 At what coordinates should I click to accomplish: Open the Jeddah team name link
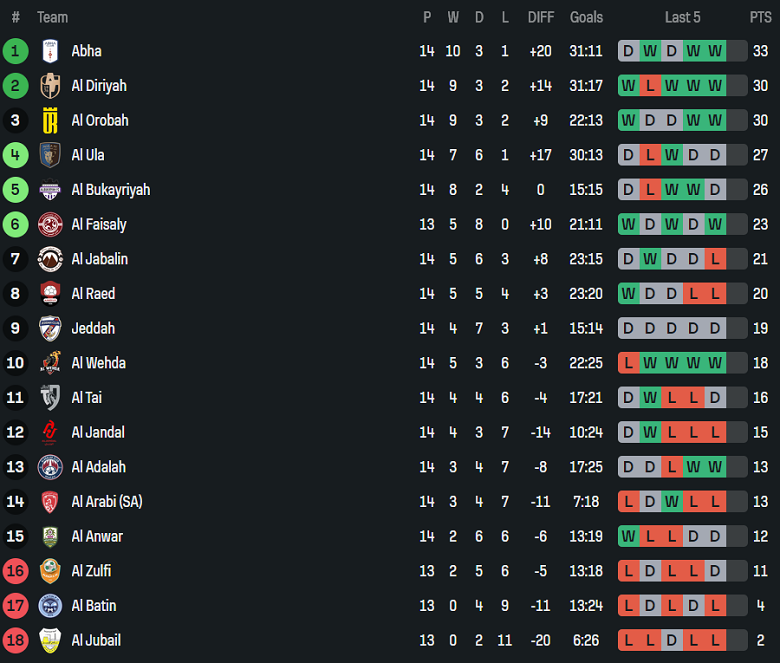tap(93, 328)
